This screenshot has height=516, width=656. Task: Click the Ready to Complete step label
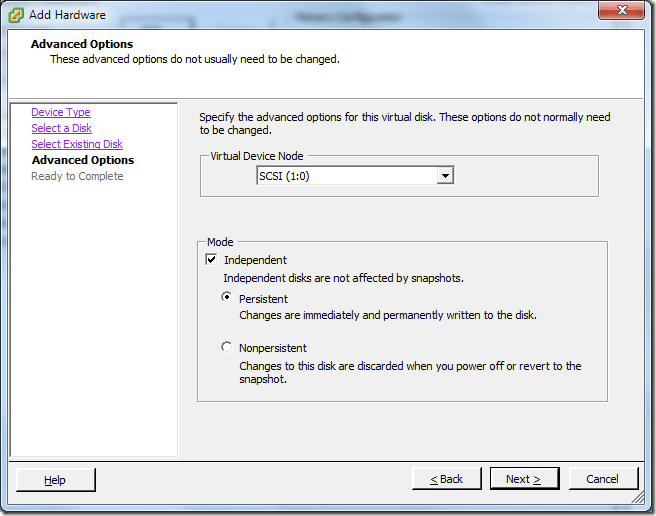click(x=77, y=176)
